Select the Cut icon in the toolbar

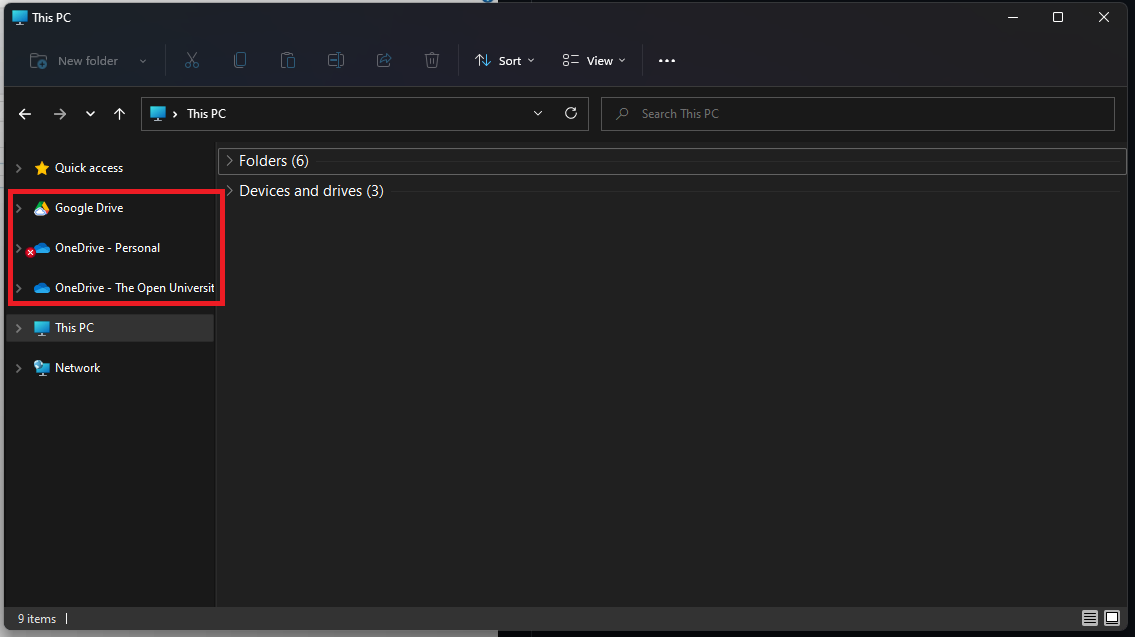coord(192,60)
